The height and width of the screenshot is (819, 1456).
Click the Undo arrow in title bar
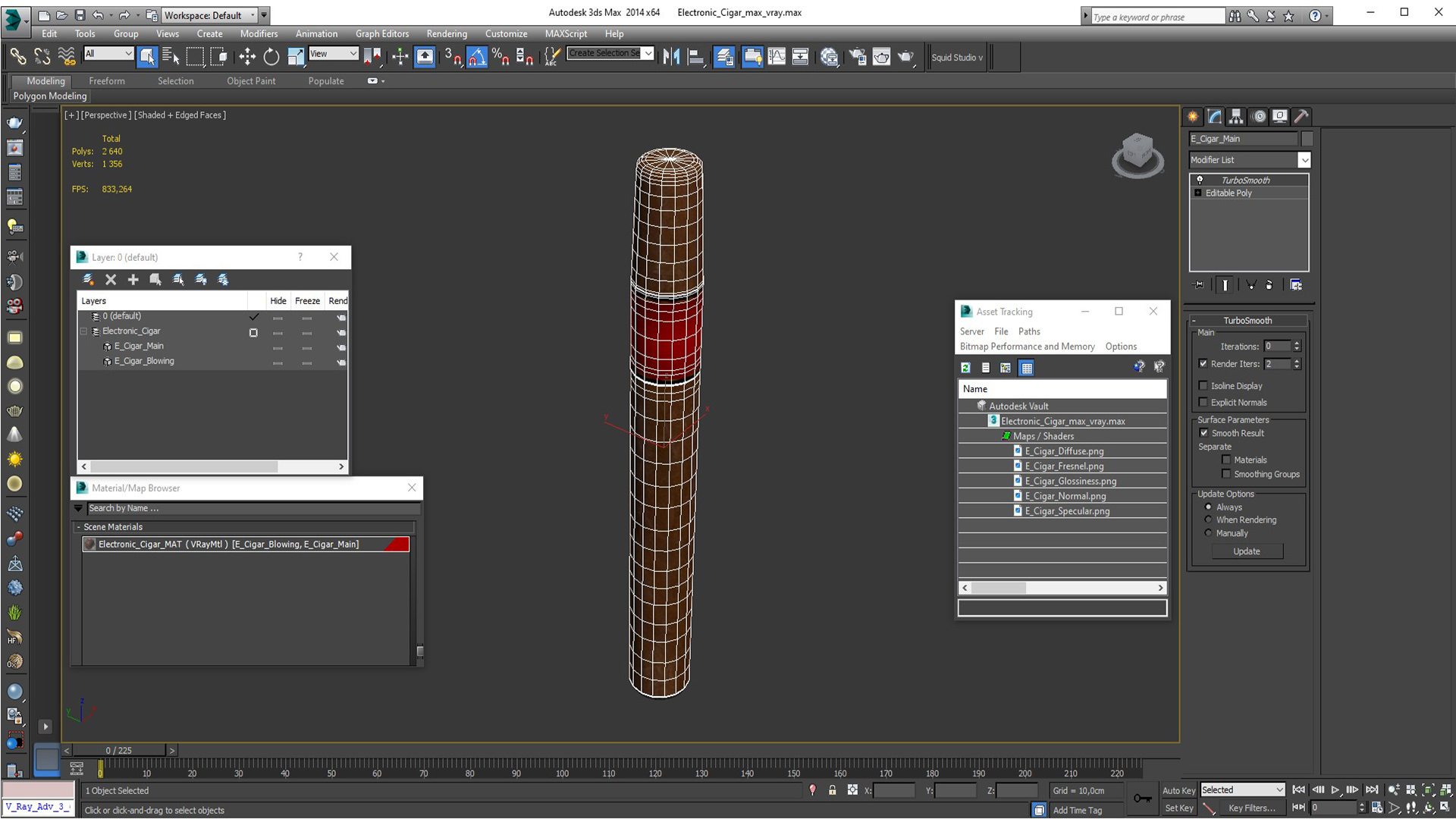click(x=98, y=15)
